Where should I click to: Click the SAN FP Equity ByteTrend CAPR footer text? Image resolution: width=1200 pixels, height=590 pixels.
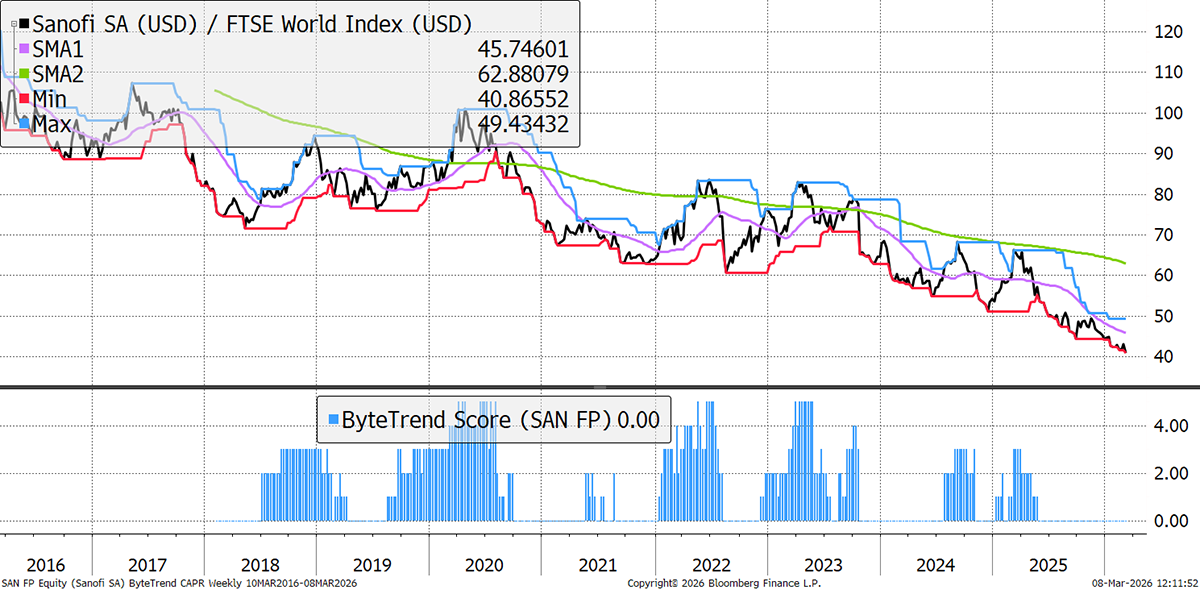pos(180,582)
